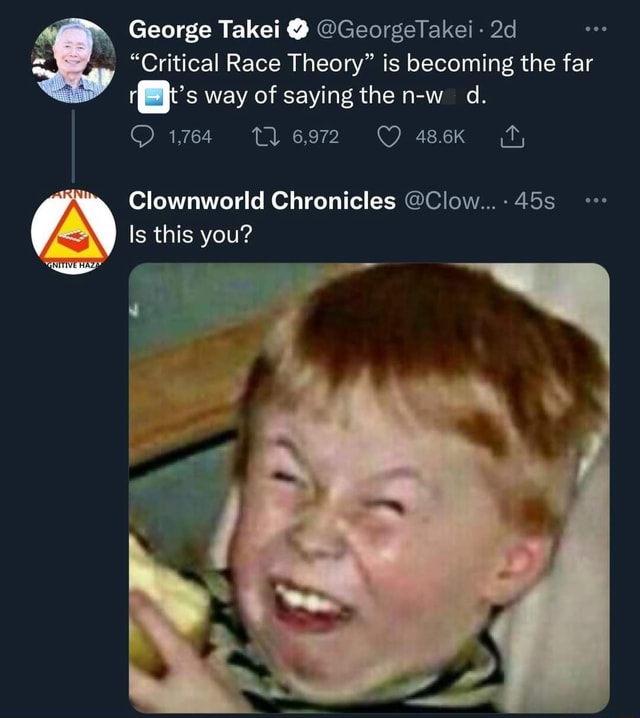Open the Clownworld Chronicles warning-sign avatar
This screenshot has width=640, height=718.
coord(73,233)
